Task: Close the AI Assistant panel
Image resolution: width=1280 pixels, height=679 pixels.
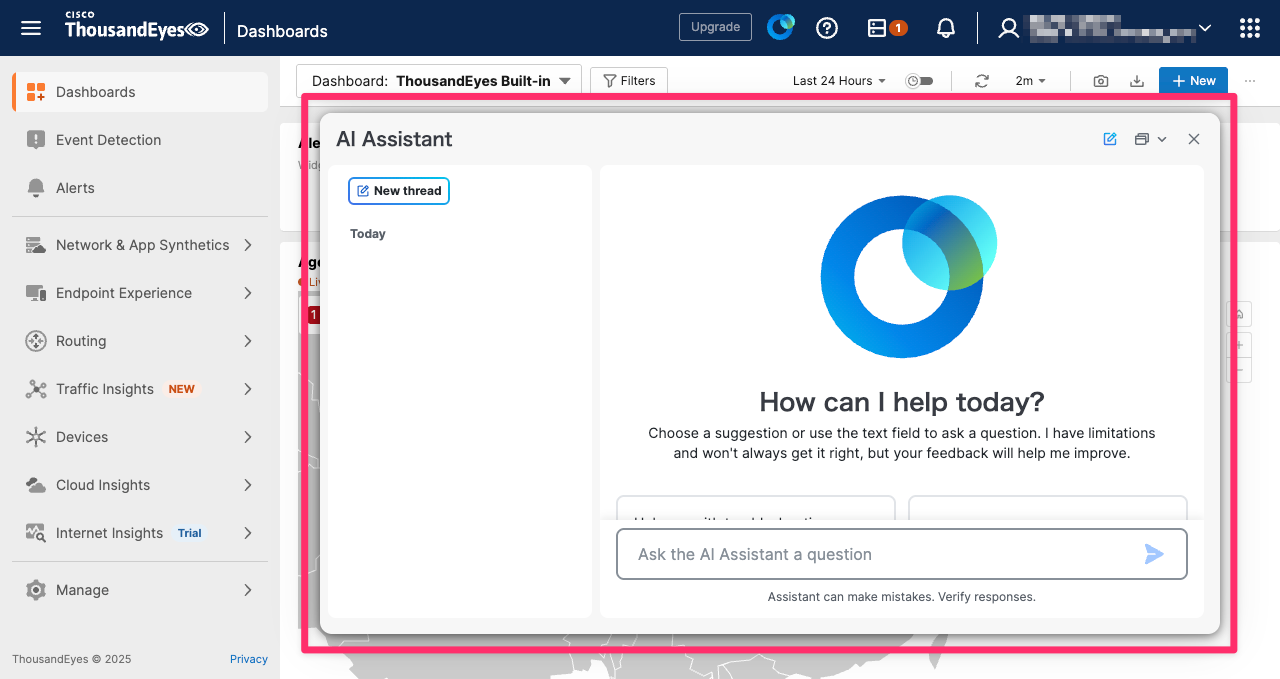Action: (1194, 139)
